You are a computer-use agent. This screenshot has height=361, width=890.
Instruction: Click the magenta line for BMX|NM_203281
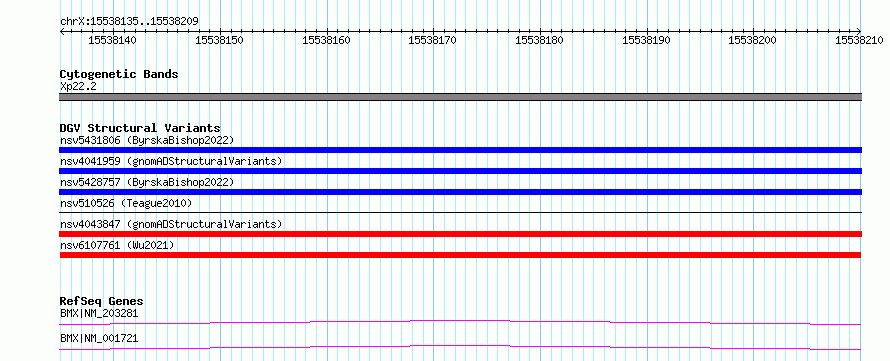tap(460, 322)
